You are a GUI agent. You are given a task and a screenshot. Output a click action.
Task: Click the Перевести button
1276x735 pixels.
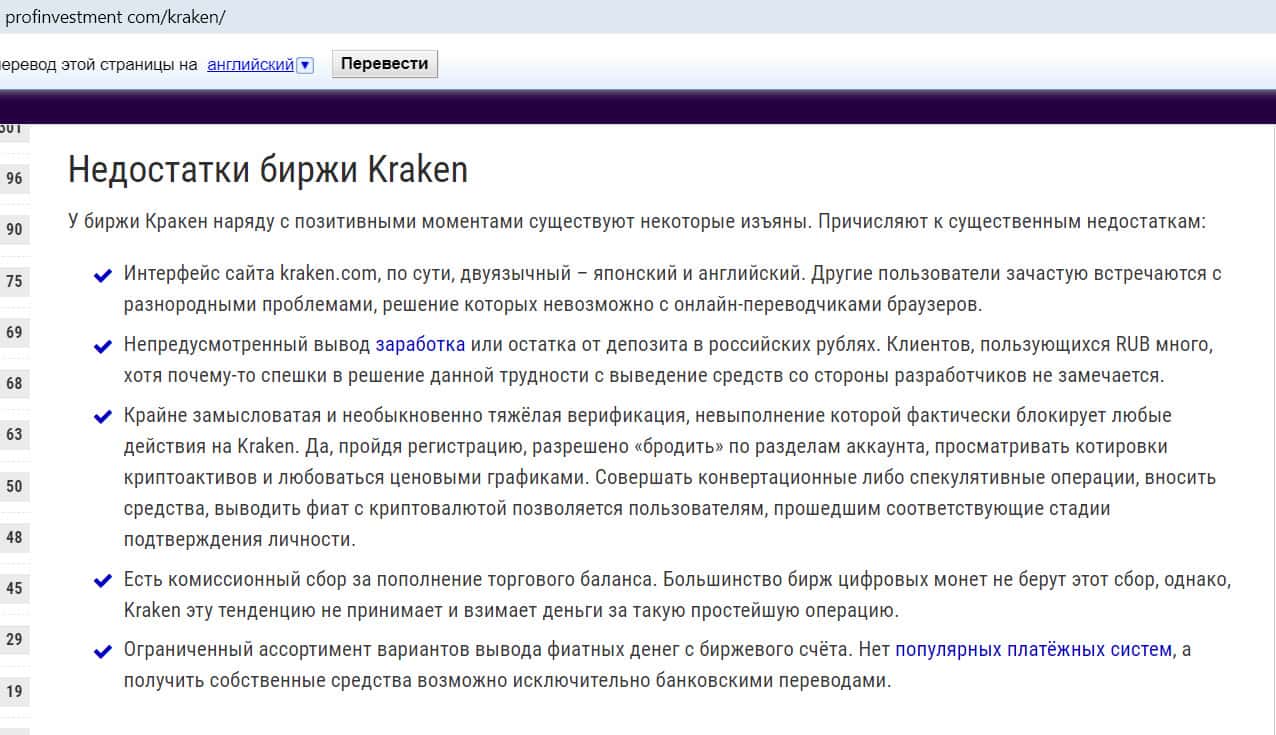[x=384, y=64]
